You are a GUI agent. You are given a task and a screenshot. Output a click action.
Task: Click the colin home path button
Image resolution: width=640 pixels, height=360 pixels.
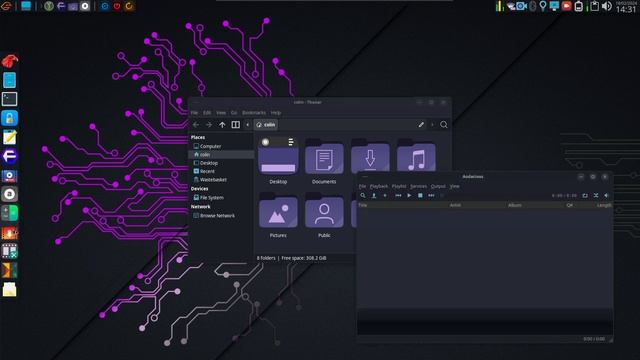266,124
